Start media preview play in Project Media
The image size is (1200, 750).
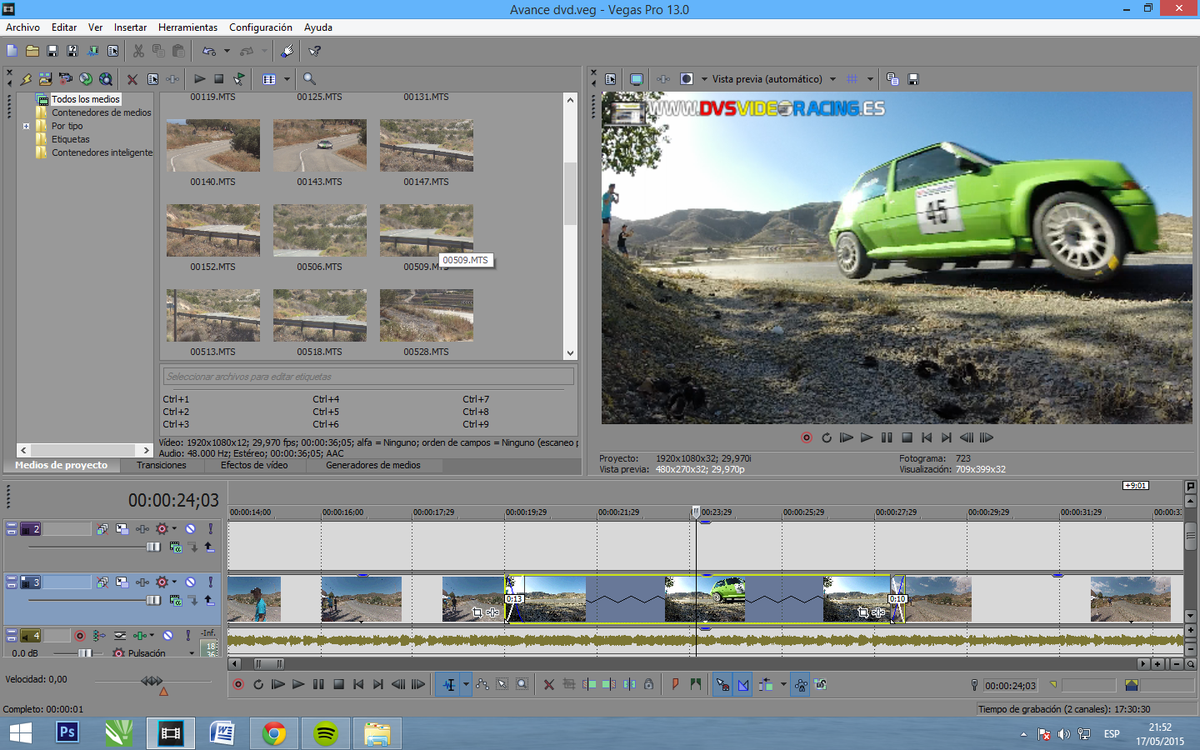[199, 78]
